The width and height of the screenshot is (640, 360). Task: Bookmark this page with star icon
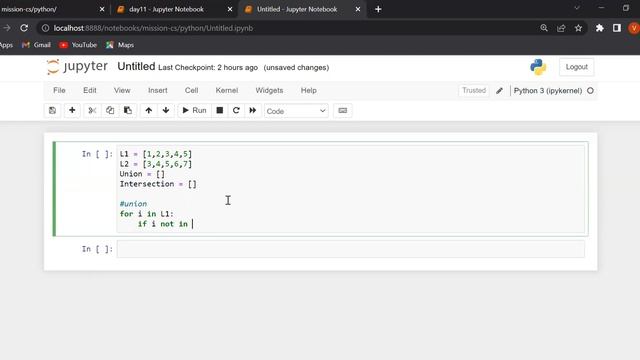tap(578, 28)
